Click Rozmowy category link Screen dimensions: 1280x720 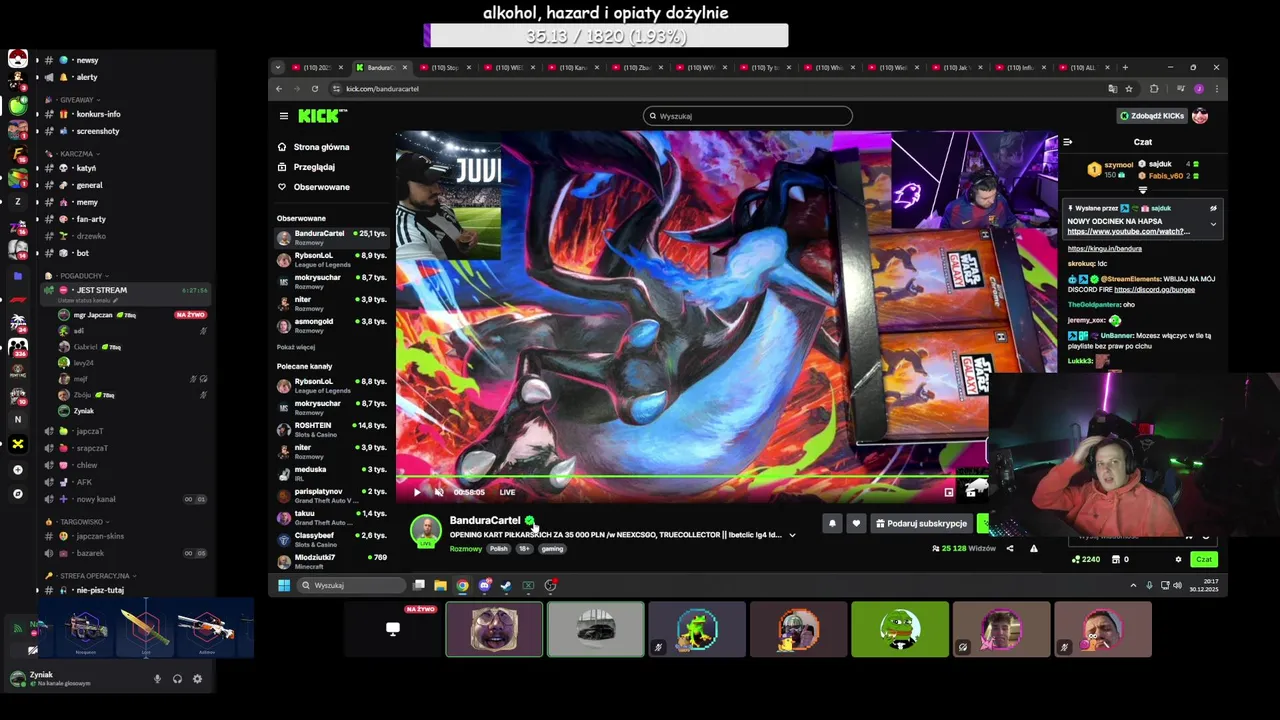[x=466, y=549]
